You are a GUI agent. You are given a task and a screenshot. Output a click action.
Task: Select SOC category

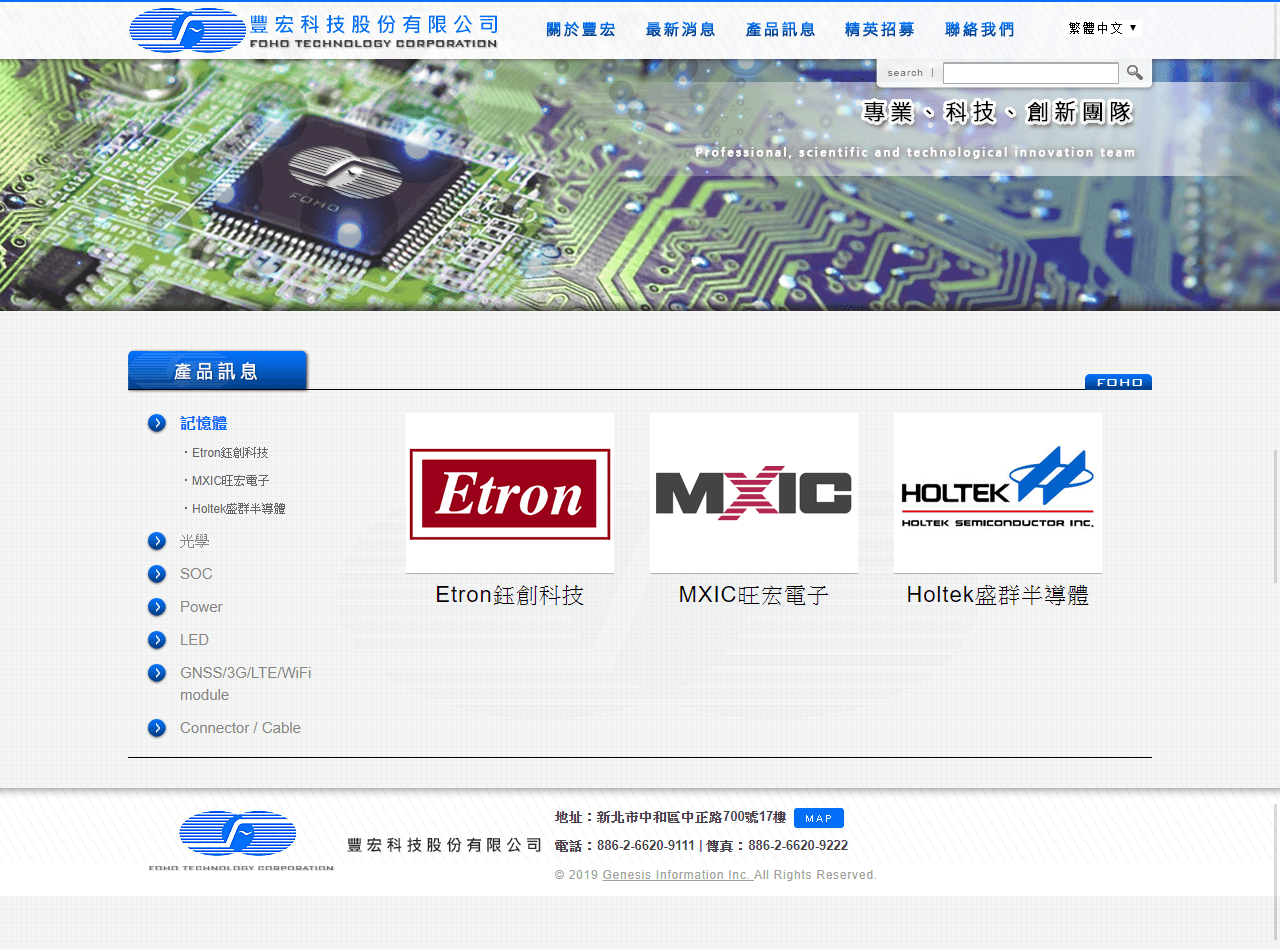[196, 574]
